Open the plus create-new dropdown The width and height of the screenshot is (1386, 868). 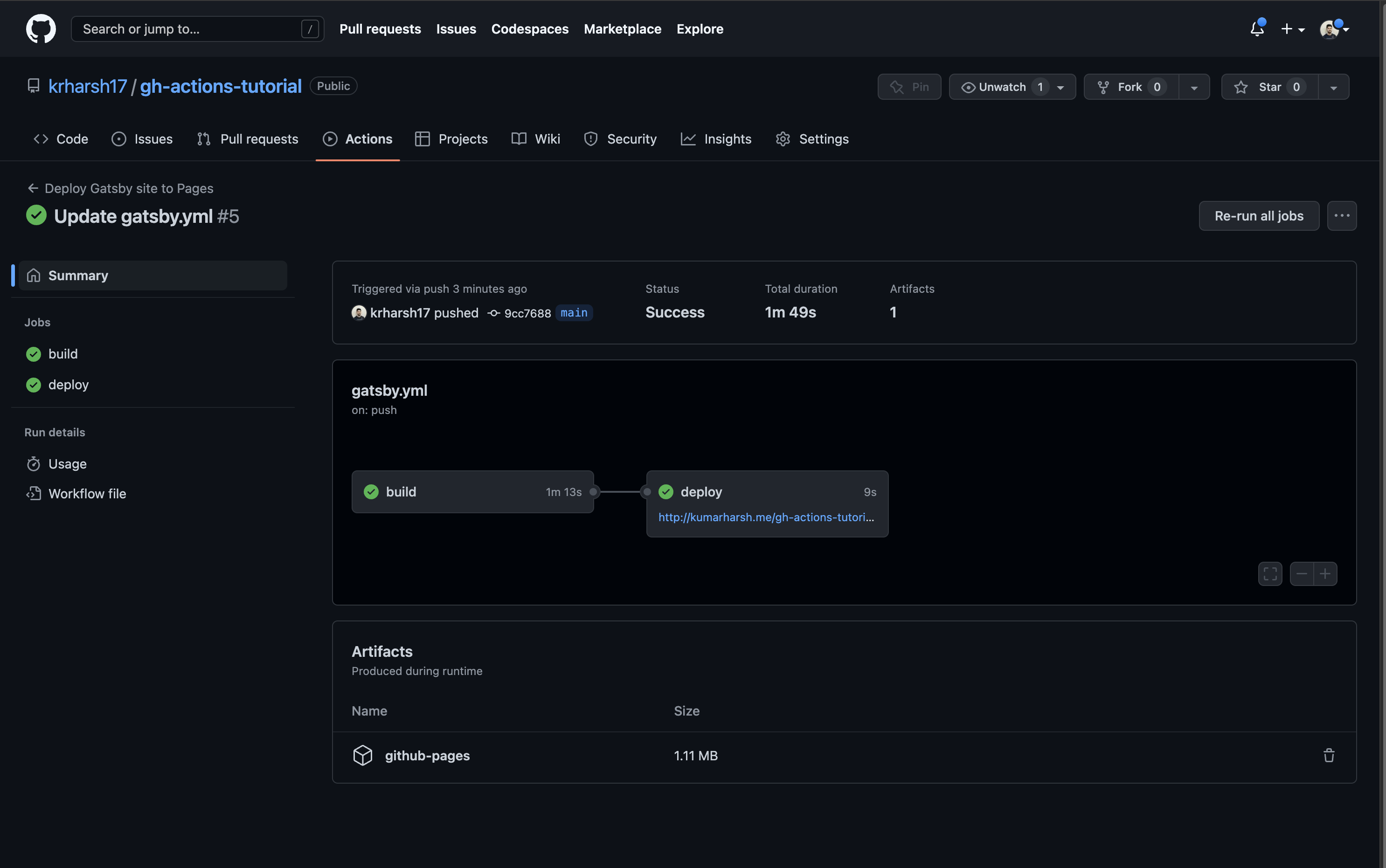pos(1292,29)
